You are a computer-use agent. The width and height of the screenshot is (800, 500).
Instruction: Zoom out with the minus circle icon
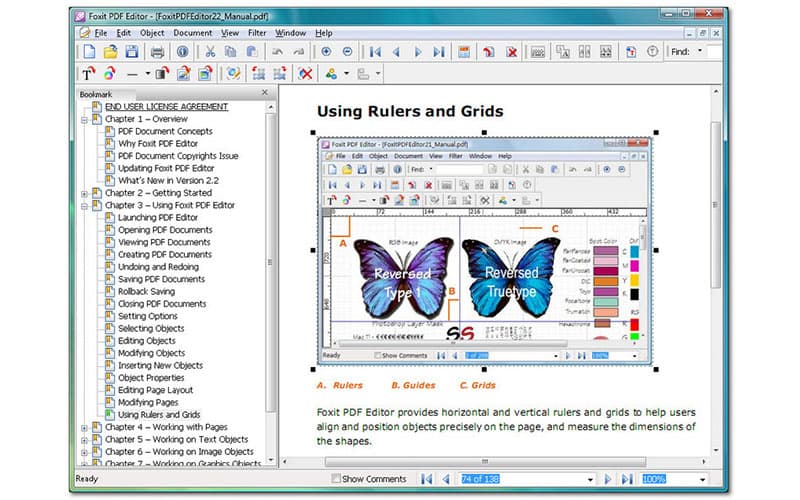tap(347, 52)
